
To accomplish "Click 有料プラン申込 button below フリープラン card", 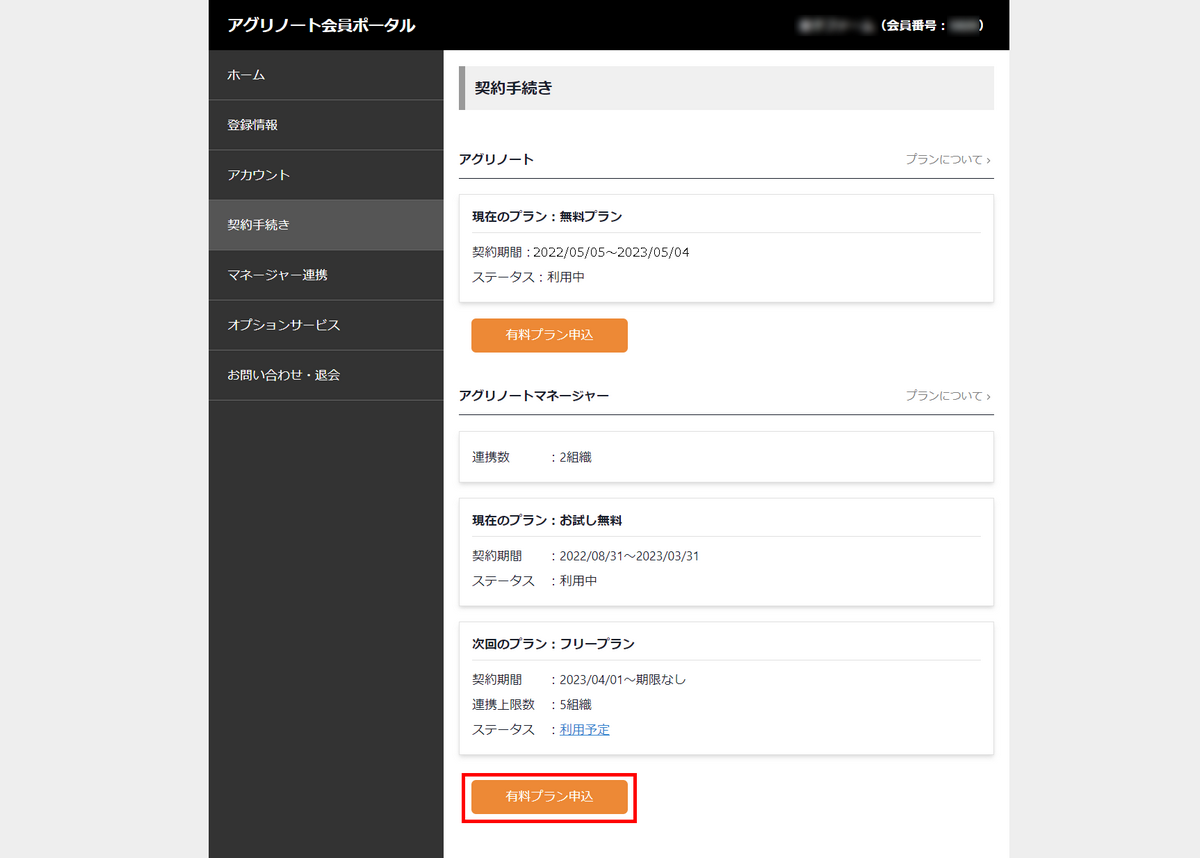I will click(549, 797).
